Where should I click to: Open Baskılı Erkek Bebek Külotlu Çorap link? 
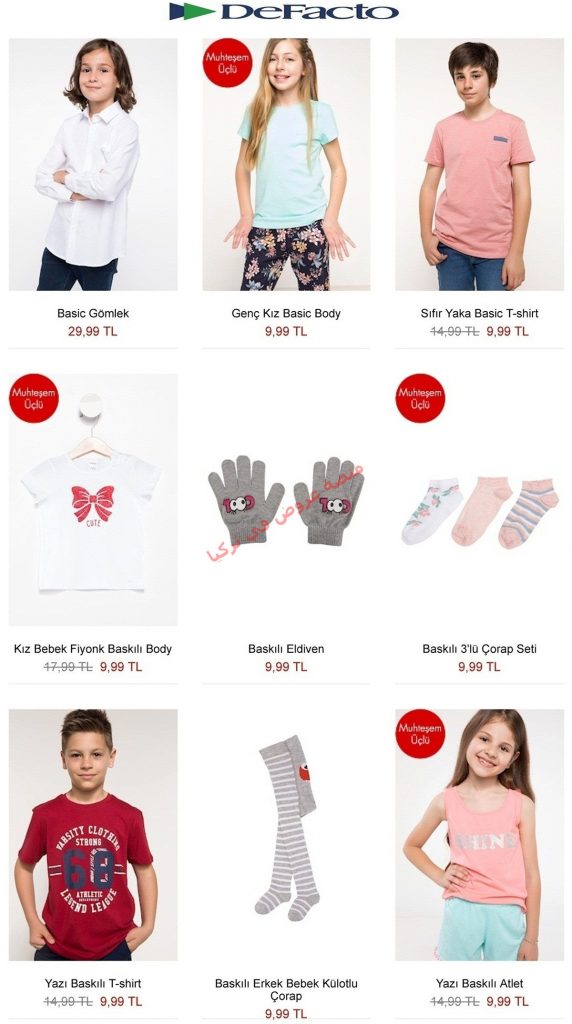[x=286, y=990]
